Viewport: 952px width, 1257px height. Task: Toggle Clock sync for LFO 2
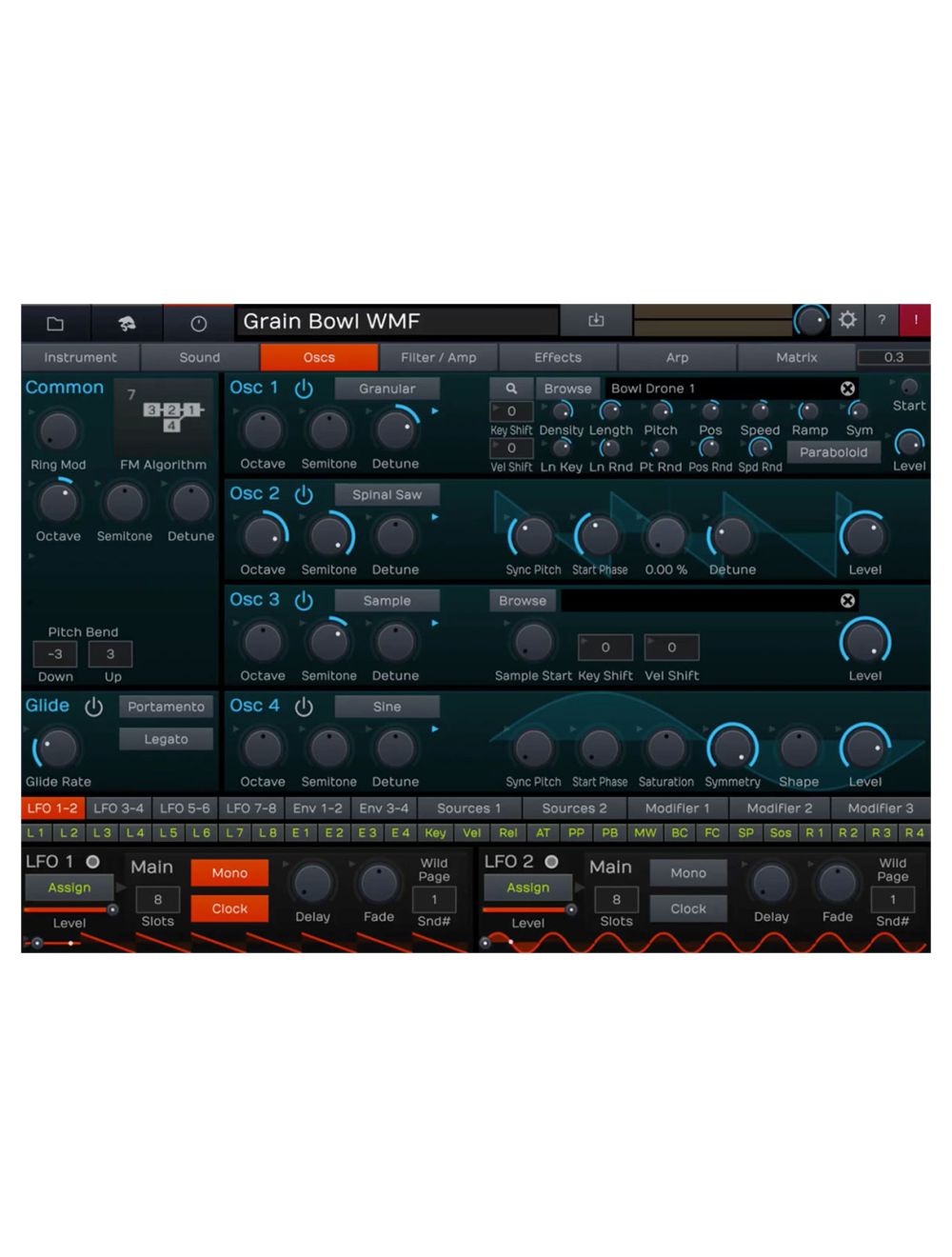click(687, 908)
